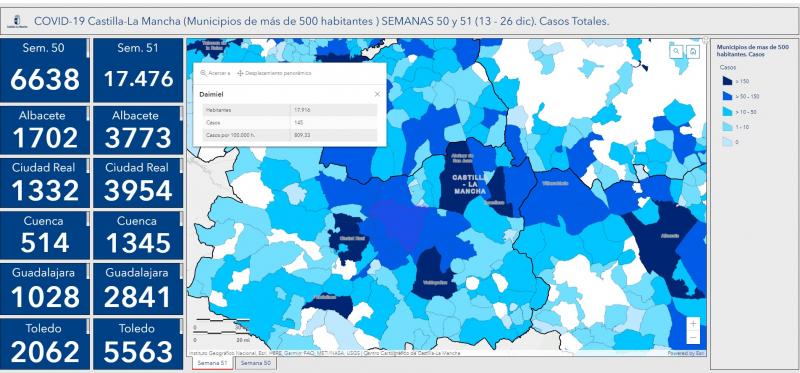Click Toledo 5563 indicator tile
The height and width of the screenshot is (373, 800).
138,344
